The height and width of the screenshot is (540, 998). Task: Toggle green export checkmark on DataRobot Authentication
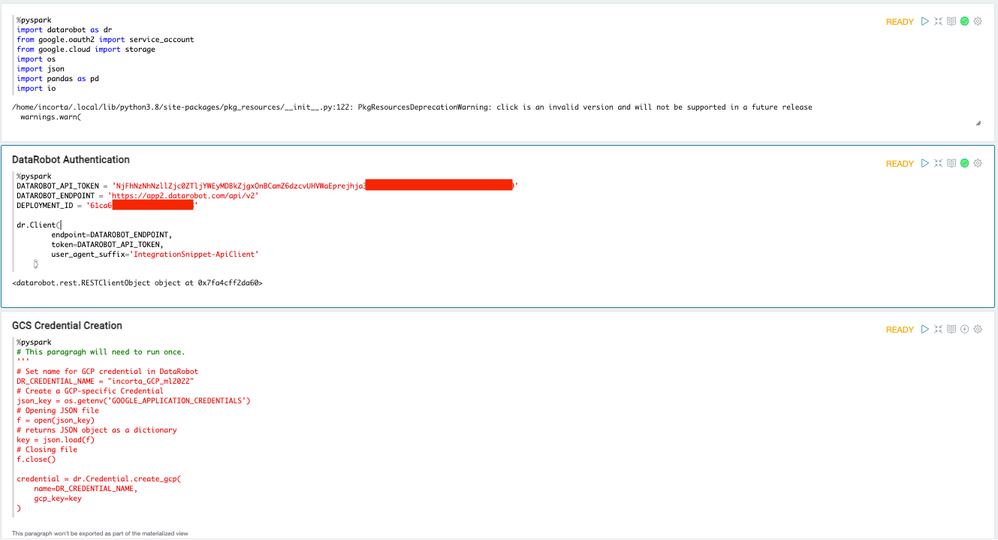click(965, 163)
